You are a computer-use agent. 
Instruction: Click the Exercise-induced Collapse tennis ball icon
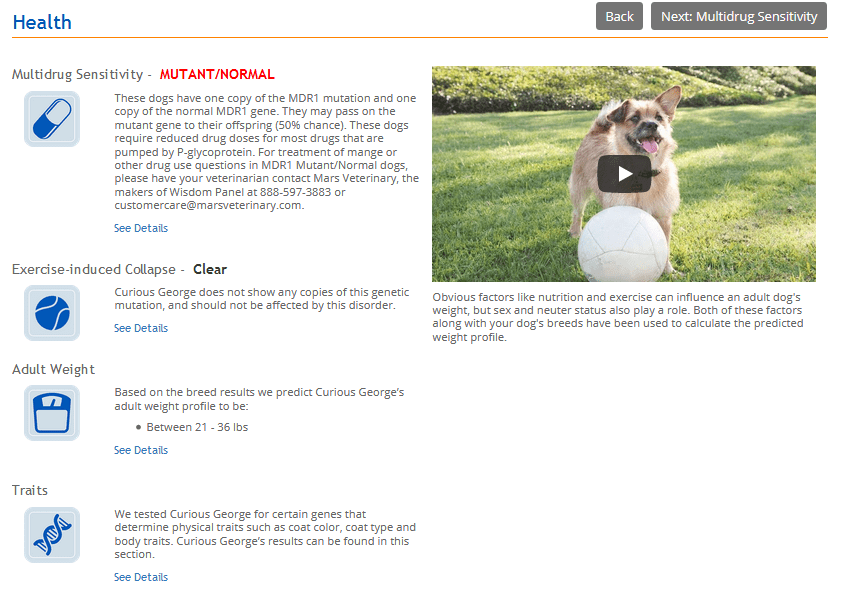pyautogui.click(x=52, y=313)
